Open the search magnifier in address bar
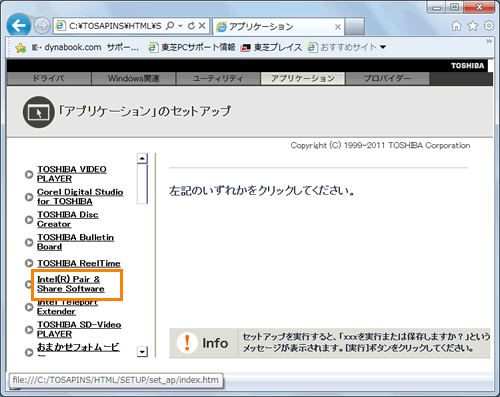The image size is (500, 397). tap(170, 26)
